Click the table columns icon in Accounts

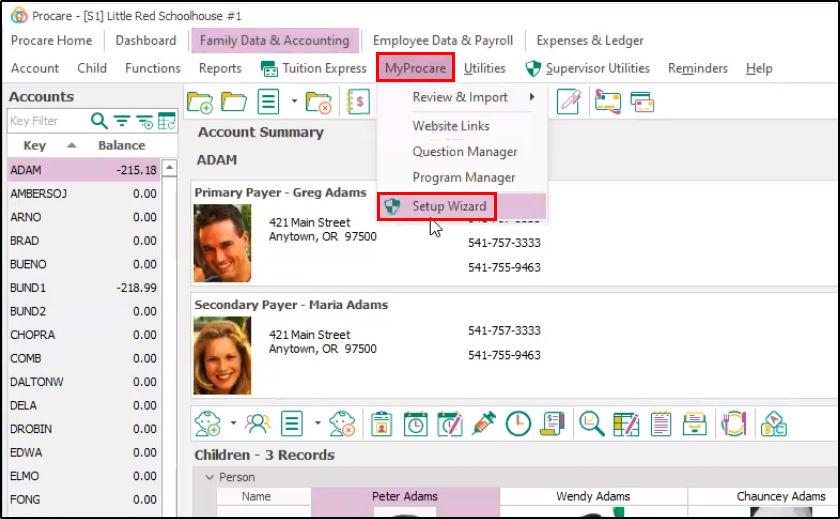pos(167,121)
